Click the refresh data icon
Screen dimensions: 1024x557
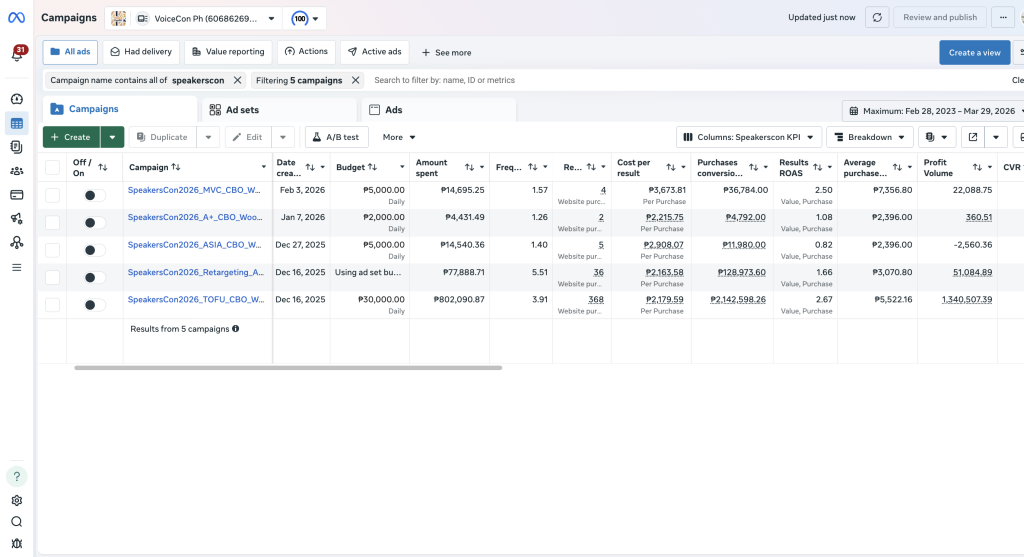pyautogui.click(x=877, y=17)
